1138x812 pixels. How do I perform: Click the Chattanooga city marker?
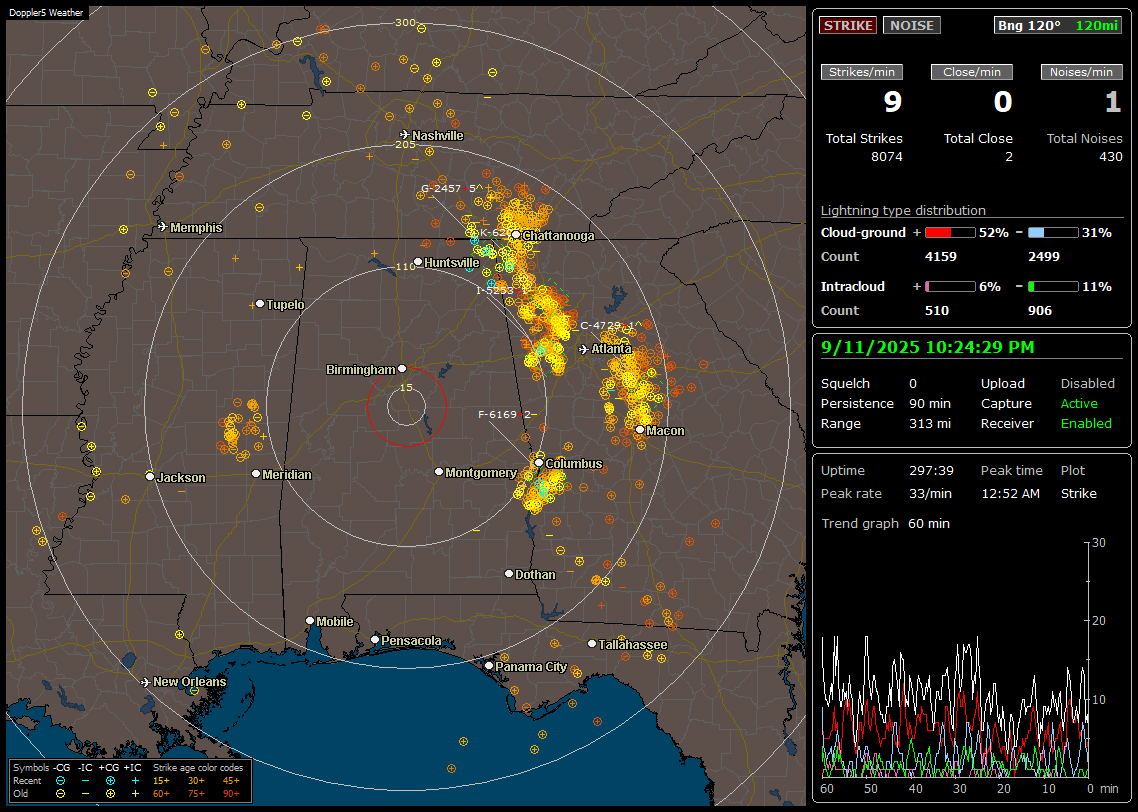pyautogui.click(x=516, y=234)
